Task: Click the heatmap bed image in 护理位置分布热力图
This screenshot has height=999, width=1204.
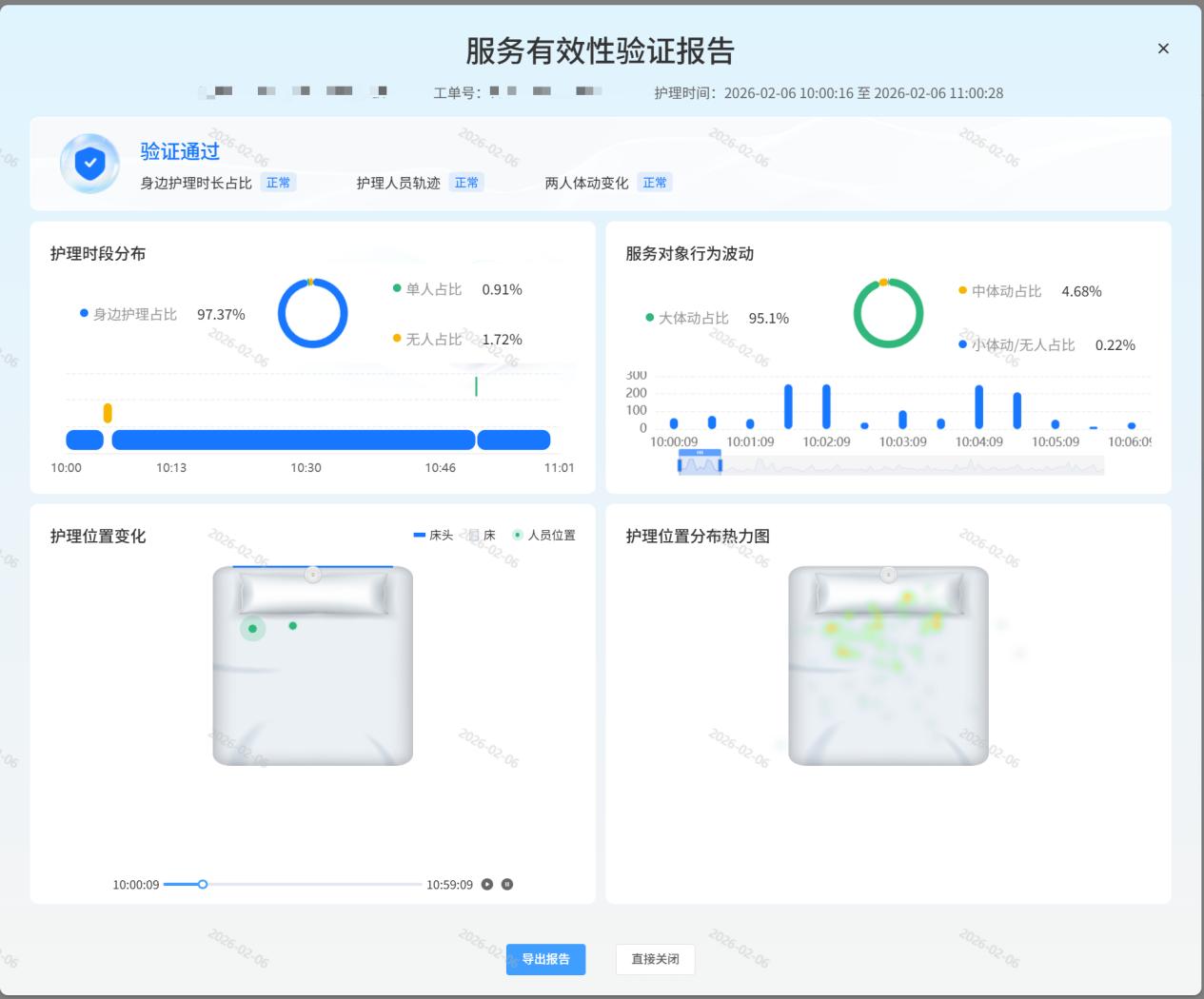Action: (887, 664)
